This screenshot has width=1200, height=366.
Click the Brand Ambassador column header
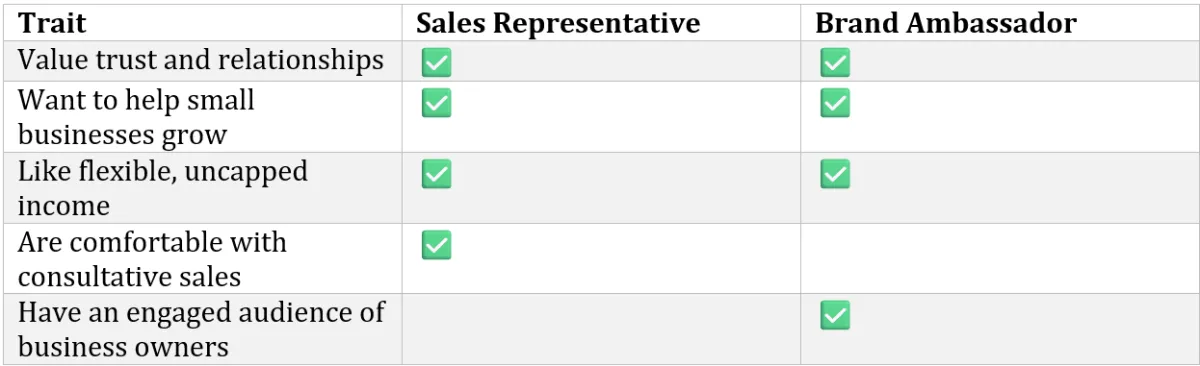pyautogui.click(x=946, y=23)
